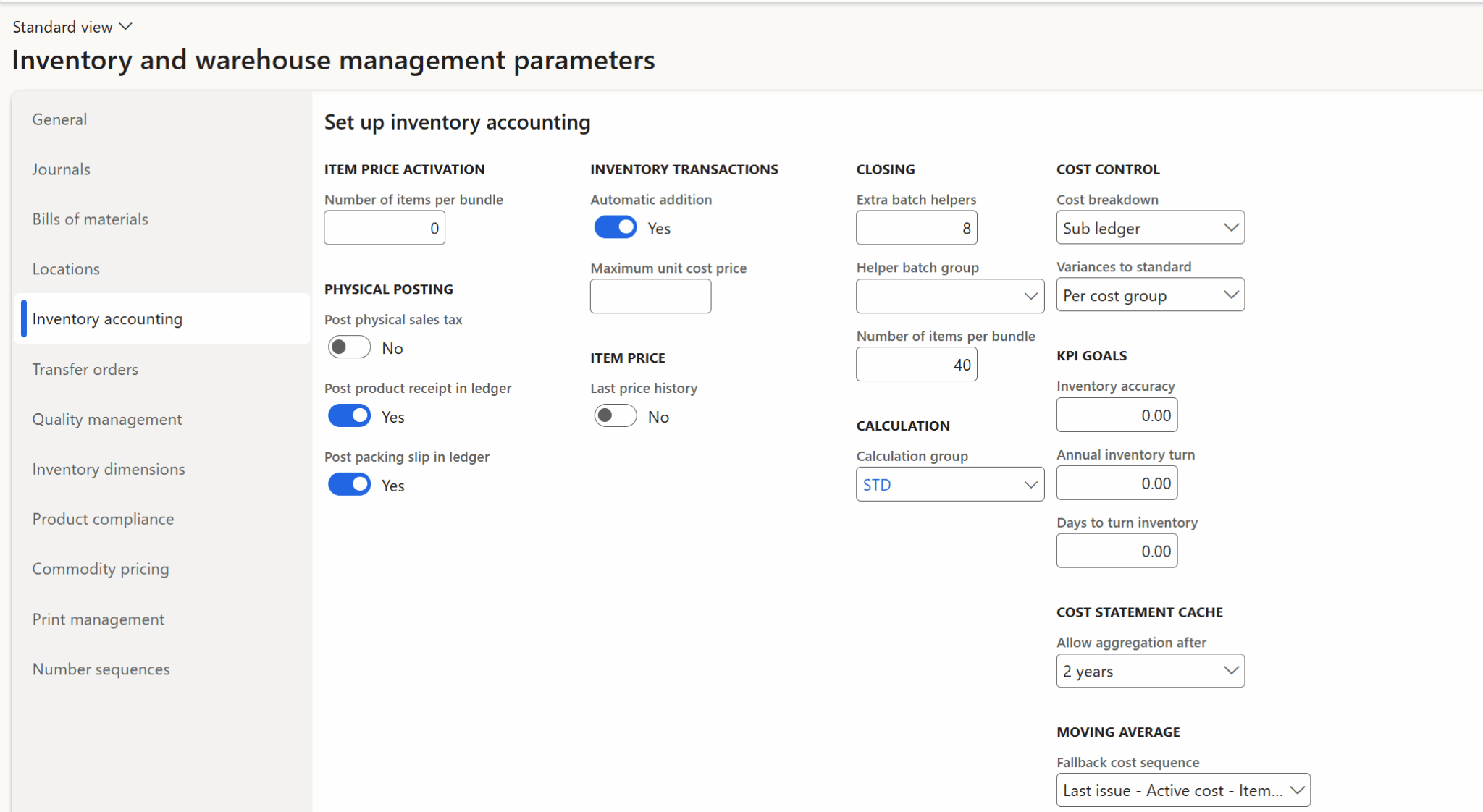The width and height of the screenshot is (1483, 812).
Task: Disable the Automatic addition toggle
Action: pos(615,227)
